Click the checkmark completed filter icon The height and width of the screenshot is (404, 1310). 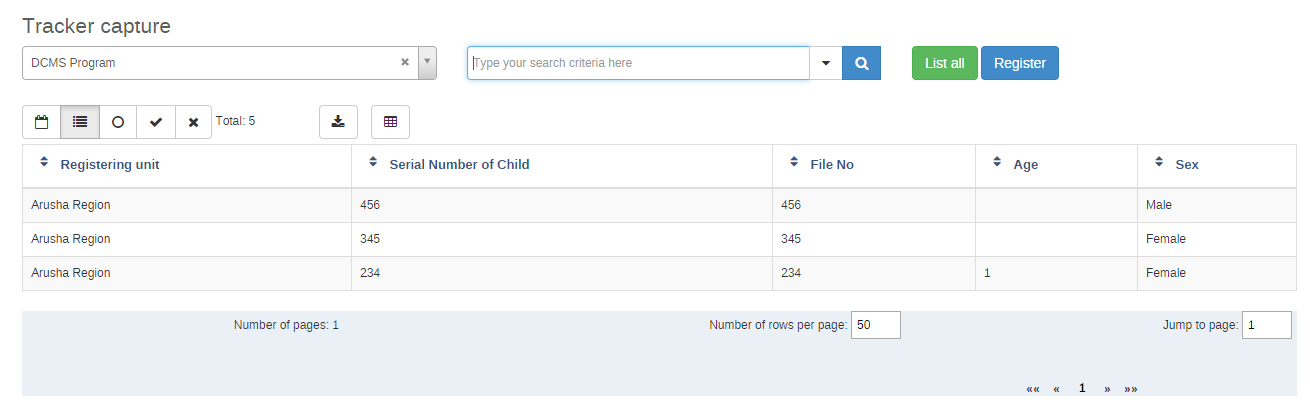(x=156, y=122)
